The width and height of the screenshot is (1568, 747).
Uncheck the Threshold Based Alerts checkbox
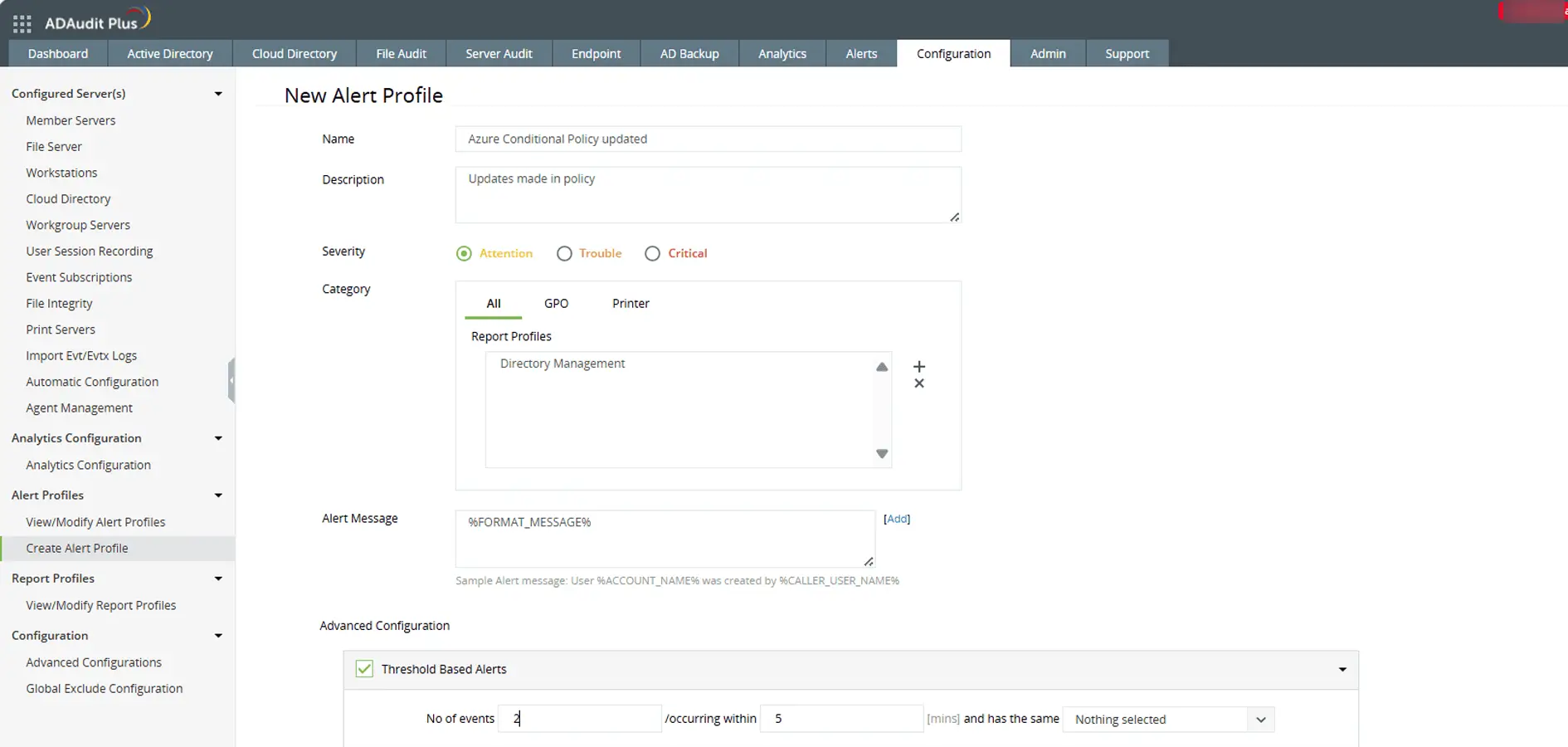coord(364,669)
